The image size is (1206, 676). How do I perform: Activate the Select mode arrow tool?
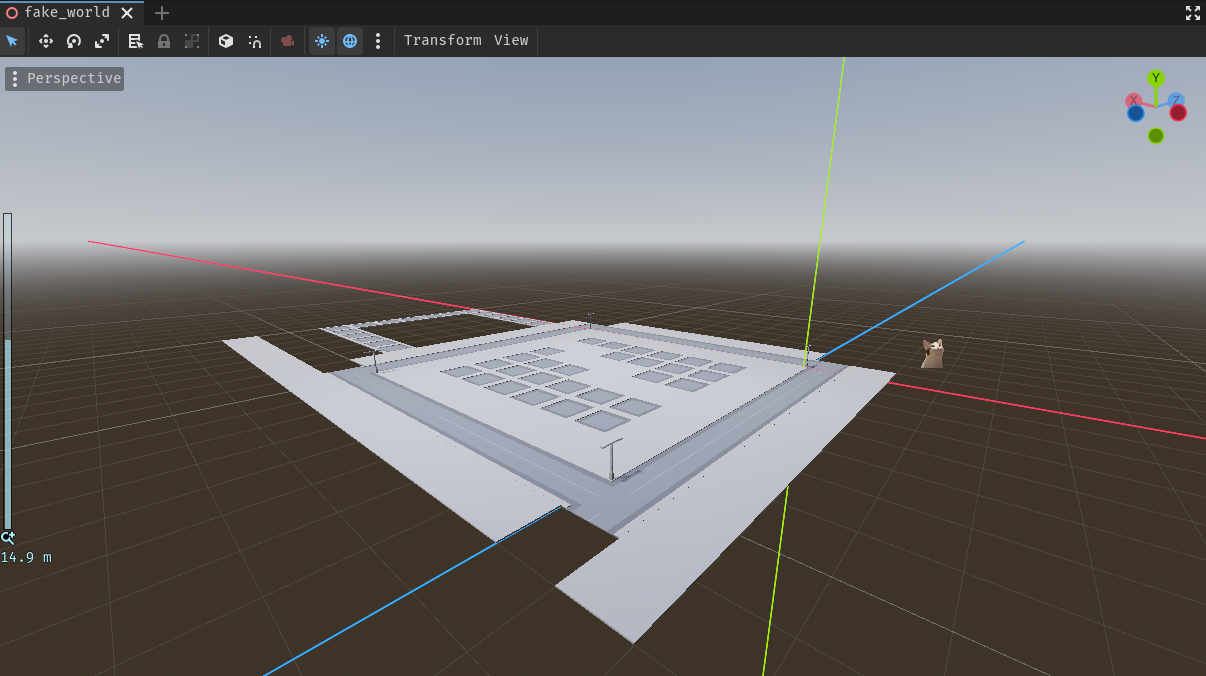click(x=12, y=41)
